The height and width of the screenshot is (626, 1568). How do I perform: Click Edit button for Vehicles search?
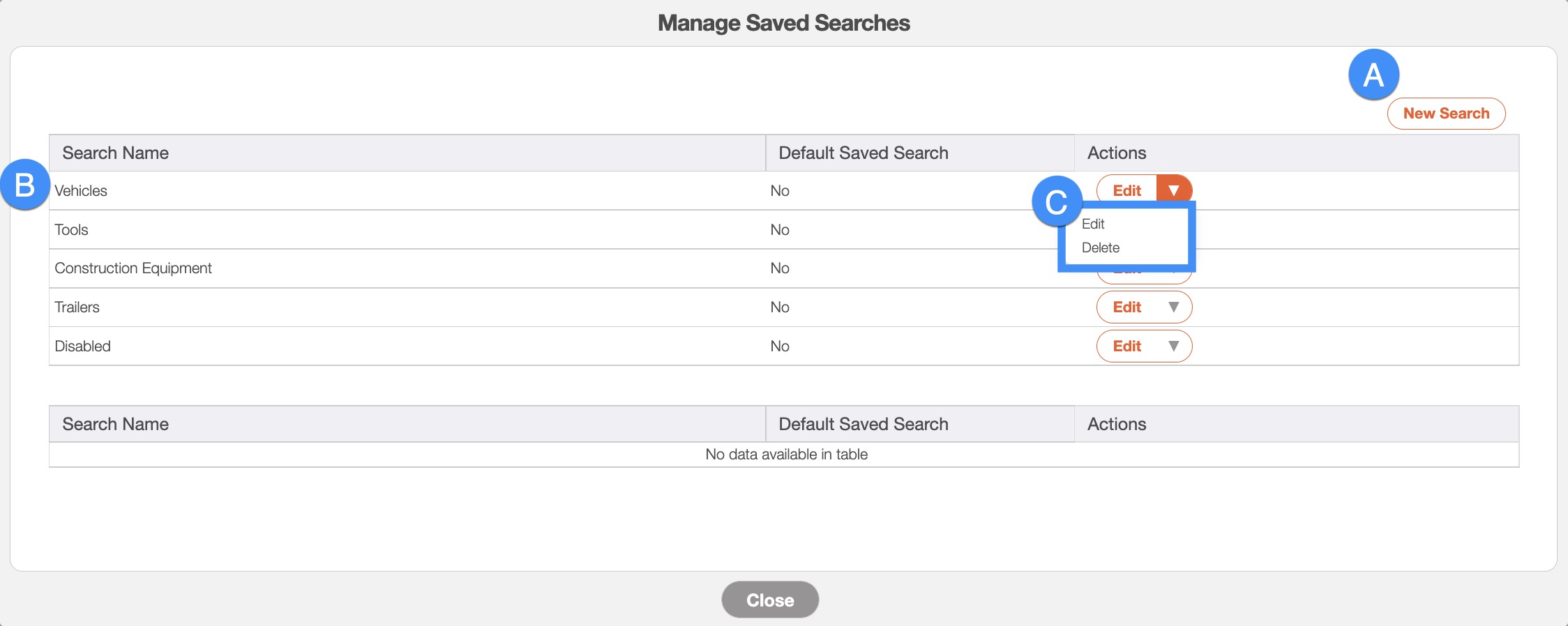[1126, 190]
